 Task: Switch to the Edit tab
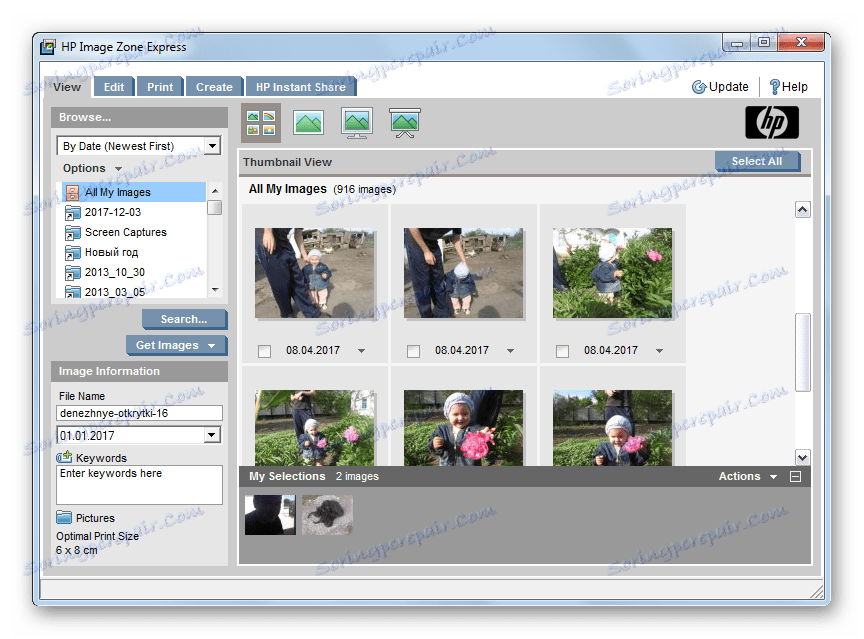click(114, 87)
